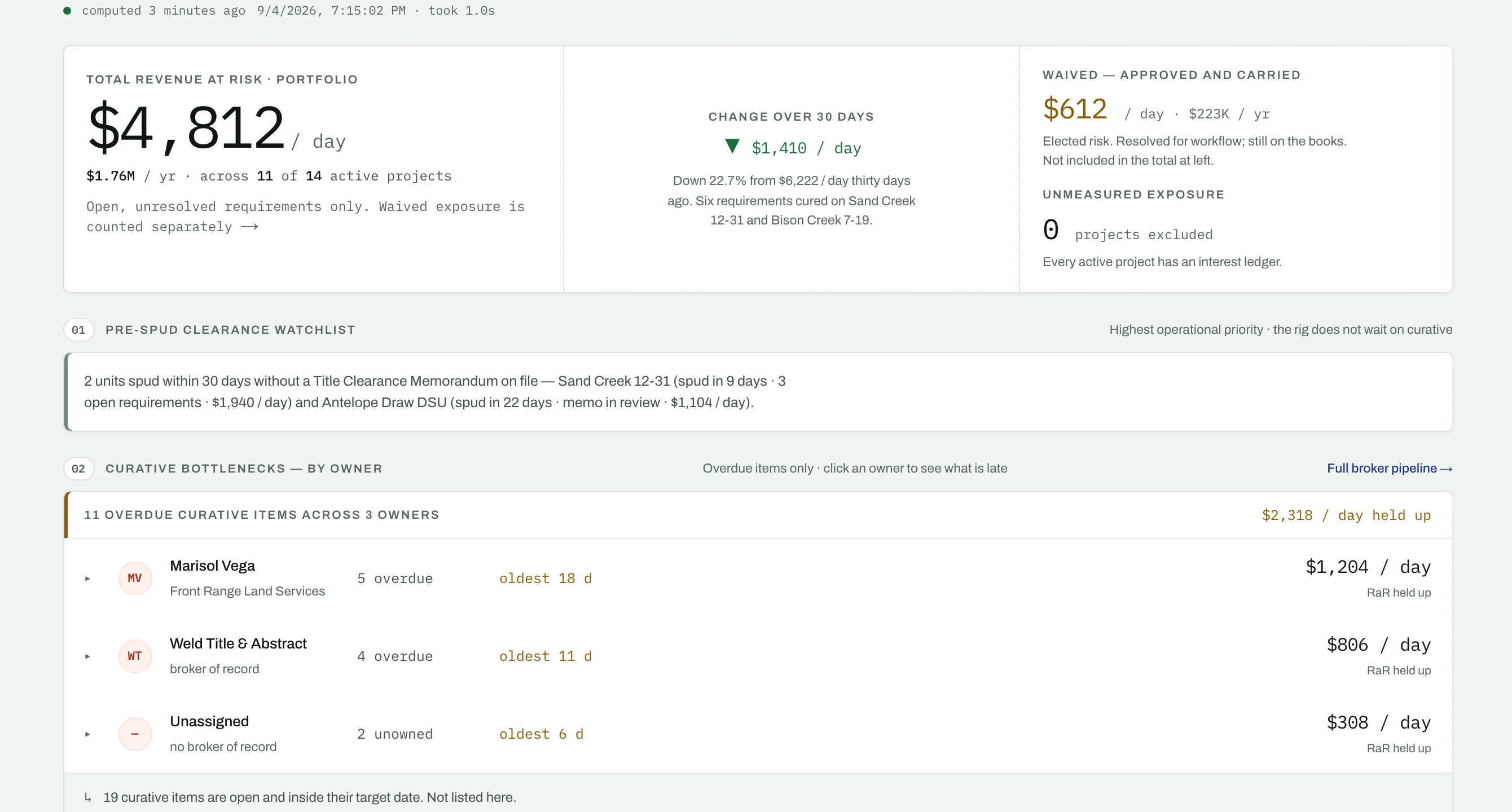Click 'Down 22.7% from $6,222' description
Image resolution: width=1512 pixels, height=812 pixels.
coord(791,200)
